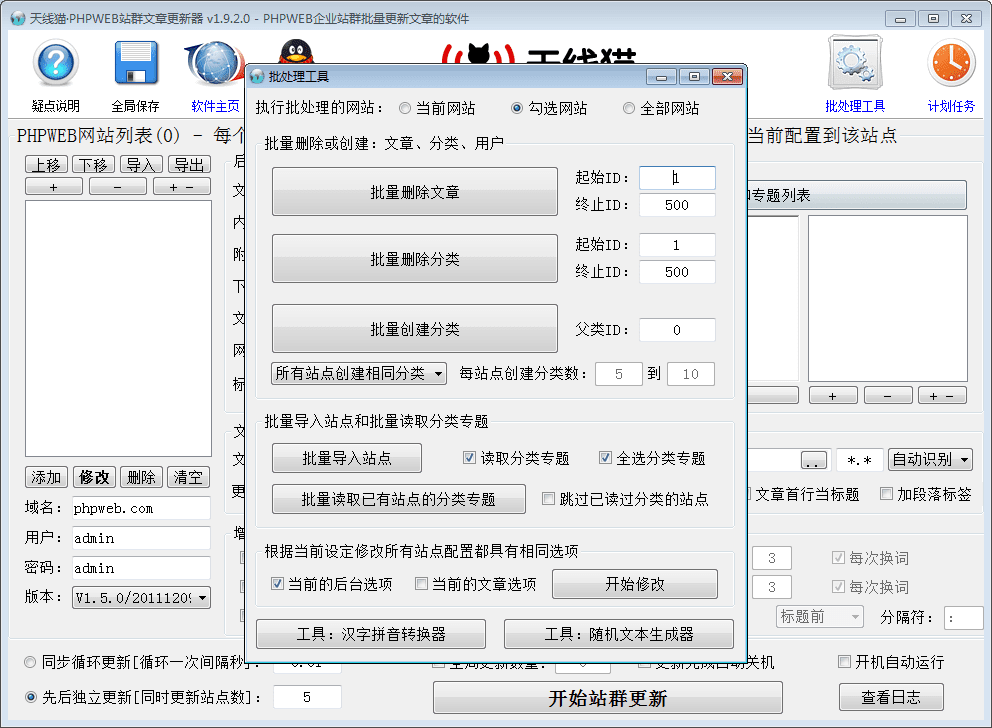The image size is (992, 728).
Task: Click 修改 button below website list
Action: (94, 477)
